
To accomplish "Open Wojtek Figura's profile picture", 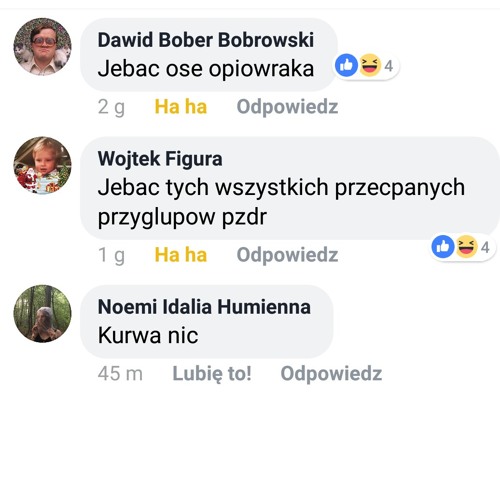I will pyautogui.click(x=42, y=165).
